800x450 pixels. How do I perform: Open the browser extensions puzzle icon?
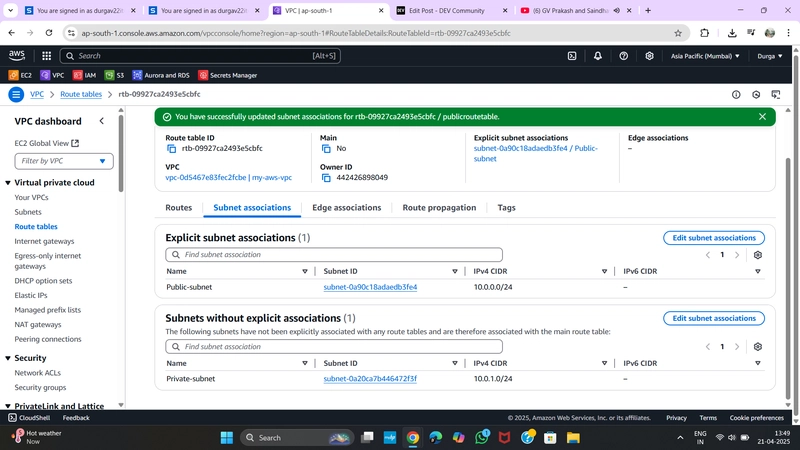(704, 33)
